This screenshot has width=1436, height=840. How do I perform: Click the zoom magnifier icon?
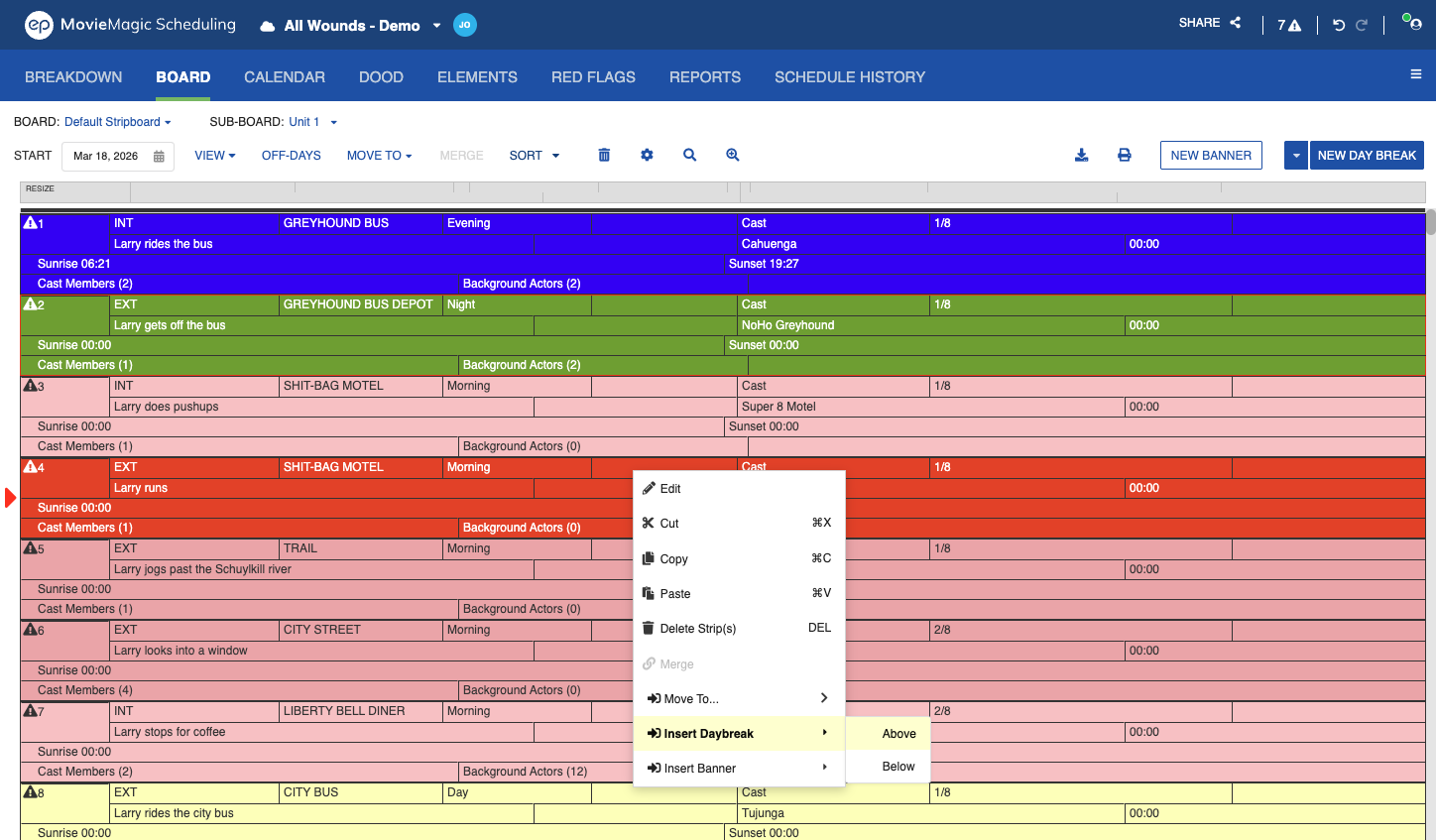click(x=733, y=155)
